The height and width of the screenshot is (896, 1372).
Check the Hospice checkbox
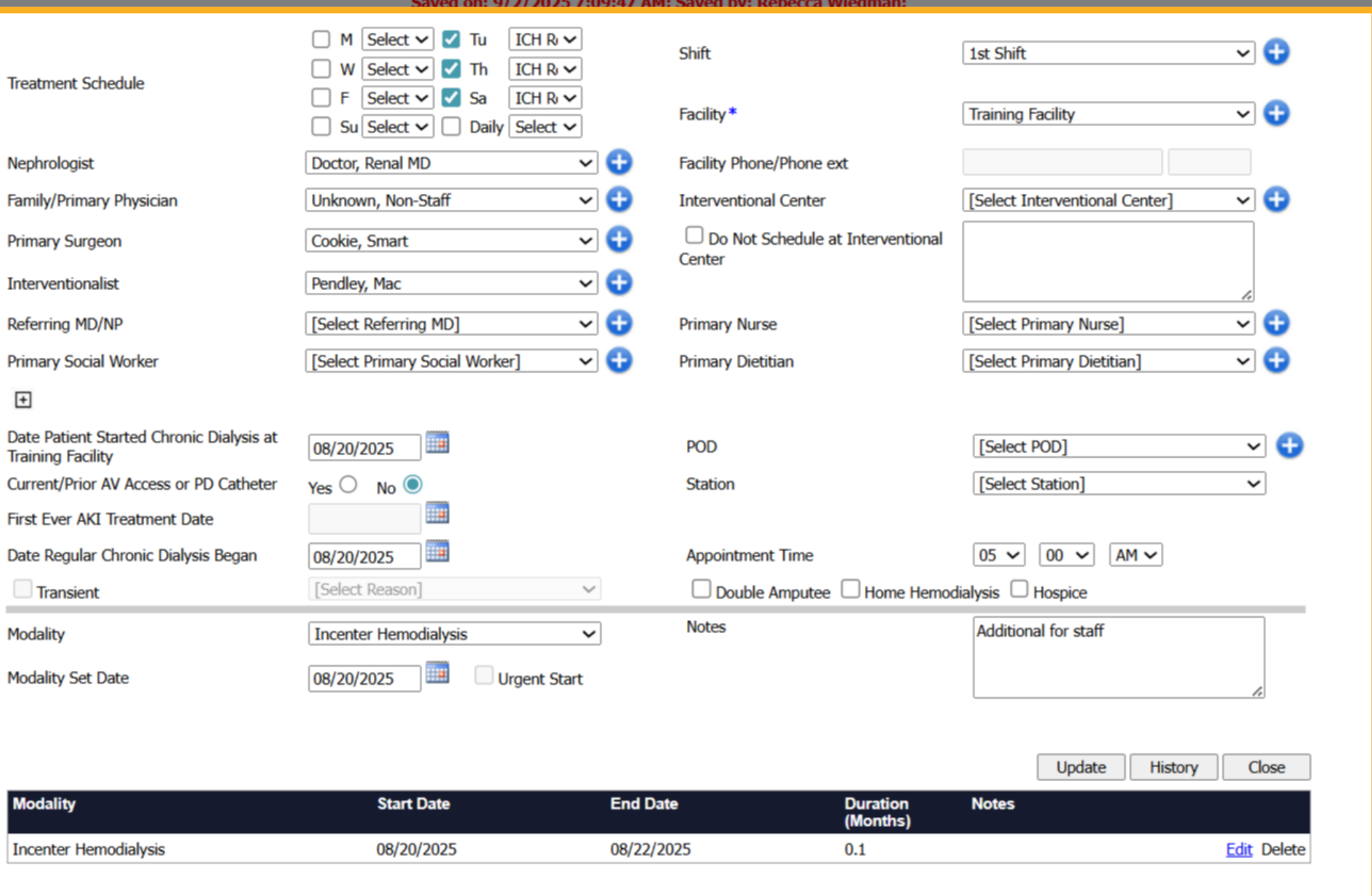click(x=1020, y=589)
